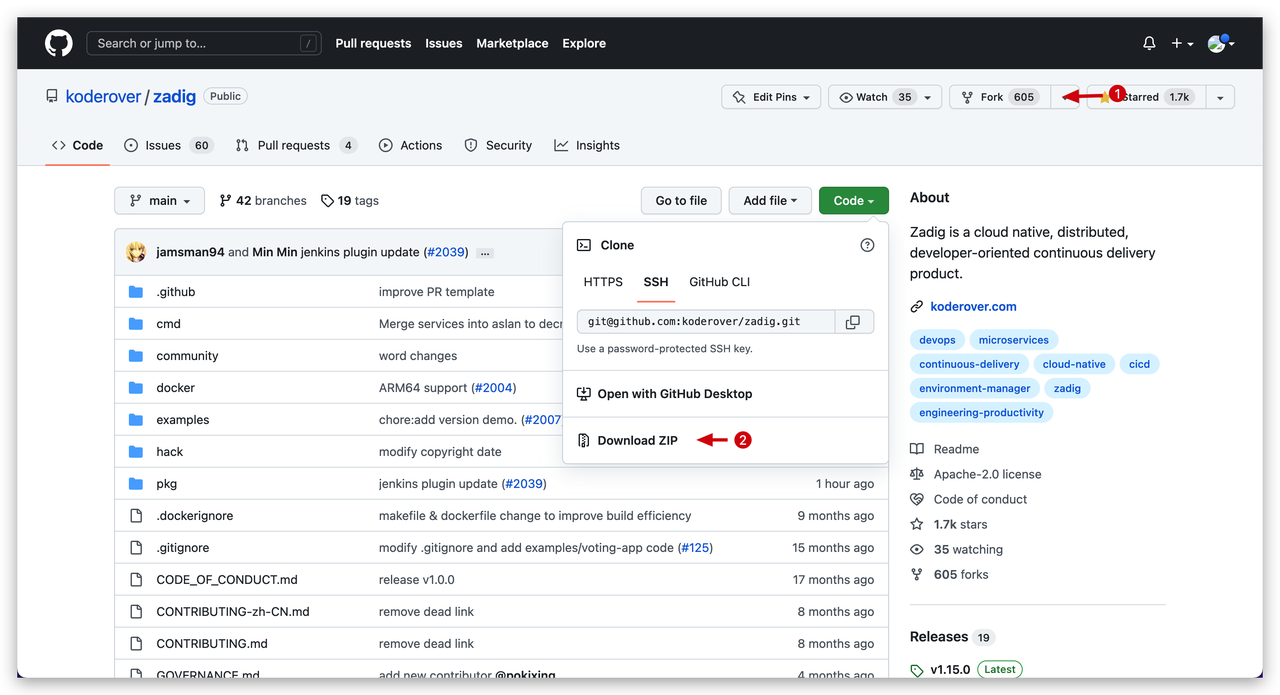Click the 42 branches link
1280x695 pixels.
pos(263,200)
